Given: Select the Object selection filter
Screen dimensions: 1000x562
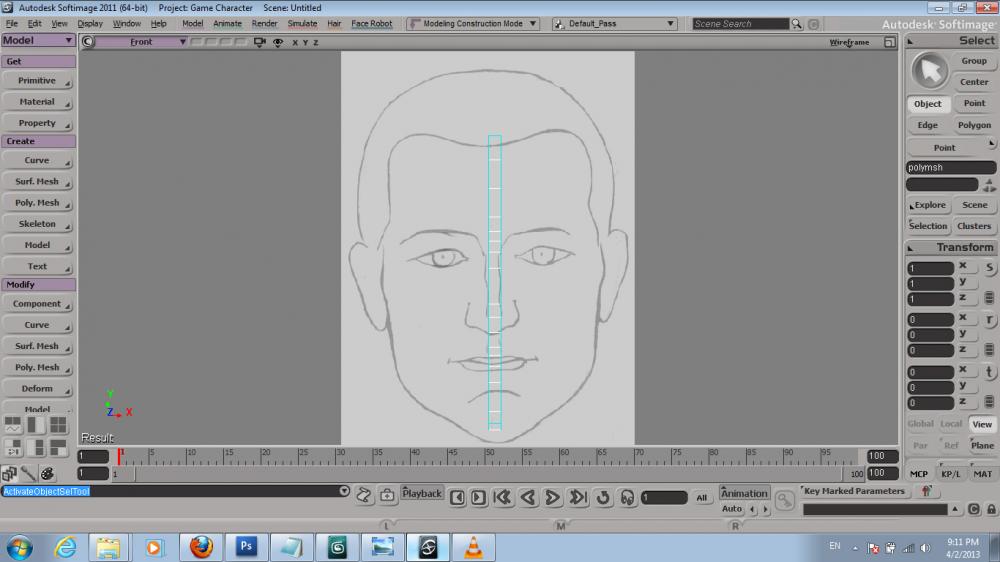Looking at the screenshot, I should point(927,104).
